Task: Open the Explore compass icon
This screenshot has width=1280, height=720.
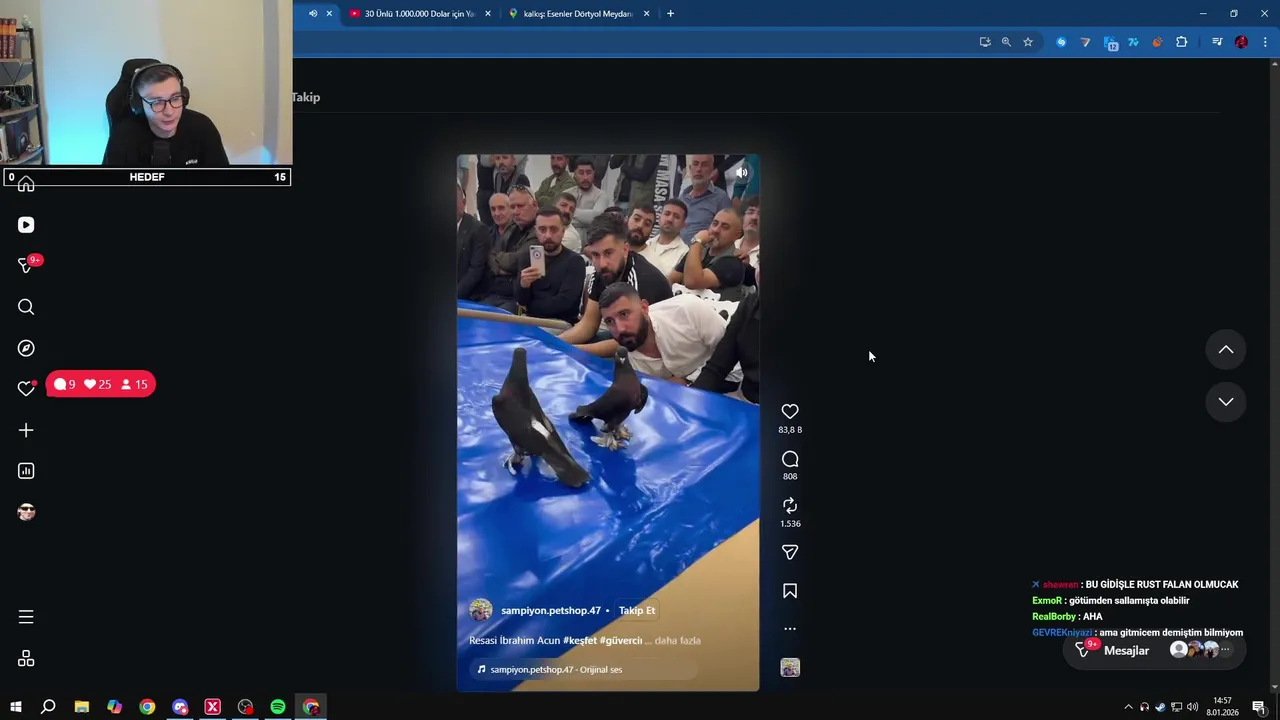Action: (x=26, y=348)
